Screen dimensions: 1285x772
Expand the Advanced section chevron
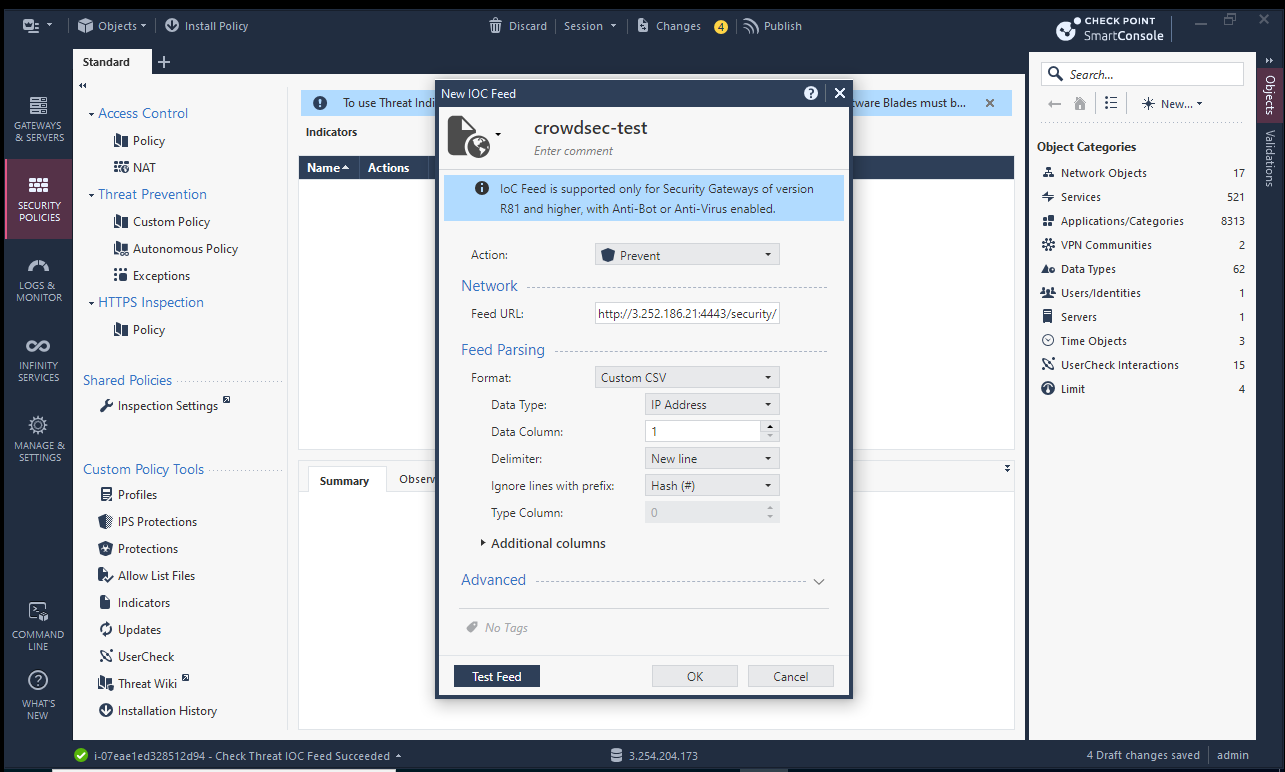(818, 581)
